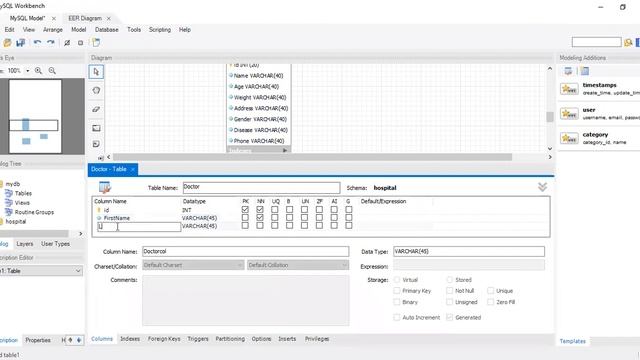Click the move down arrow icon
The height and width of the screenshot is (360, 640).
pyautogui.click(x=79, y=340)
